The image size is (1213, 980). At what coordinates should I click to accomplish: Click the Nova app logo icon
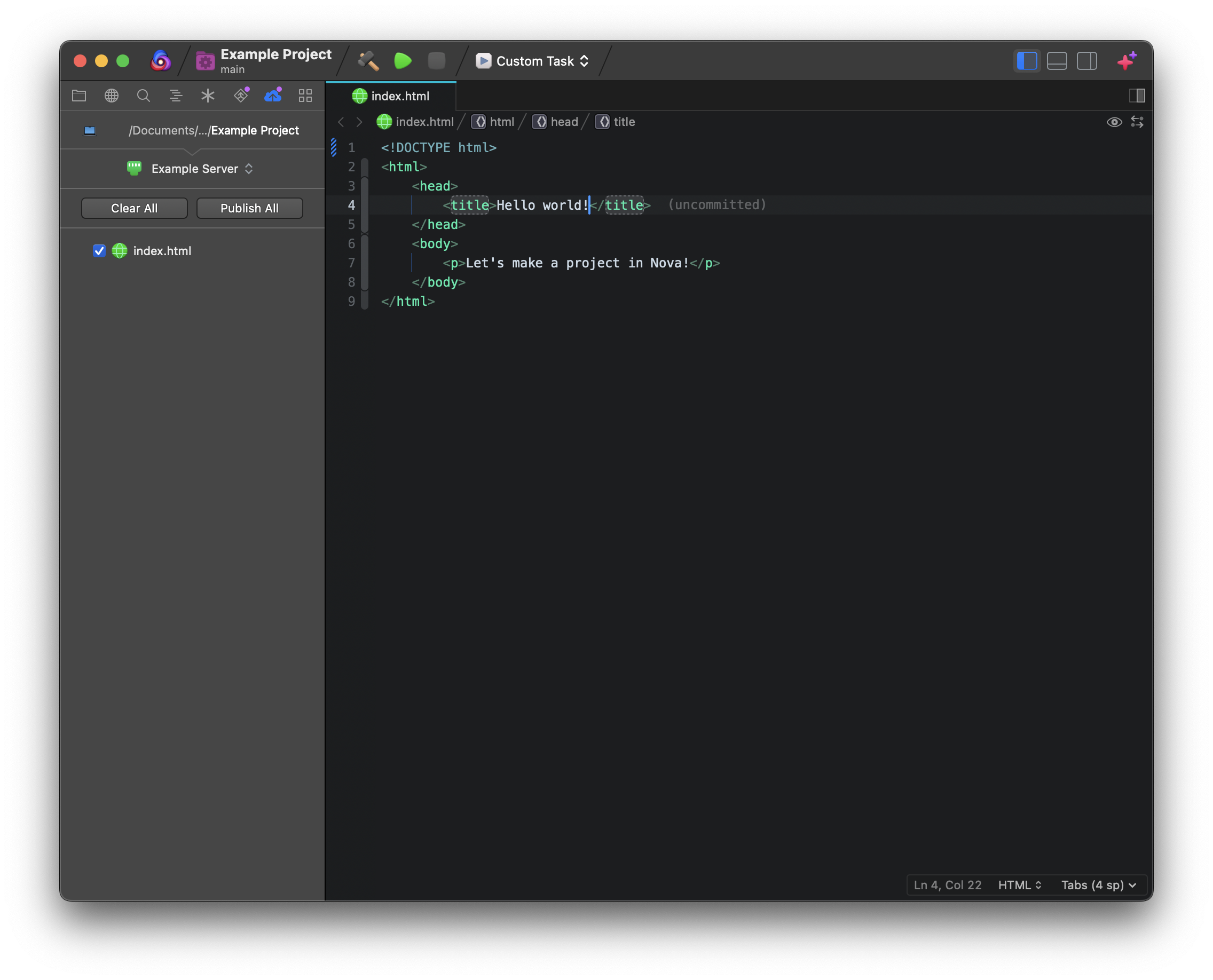(x=160, y=61)
